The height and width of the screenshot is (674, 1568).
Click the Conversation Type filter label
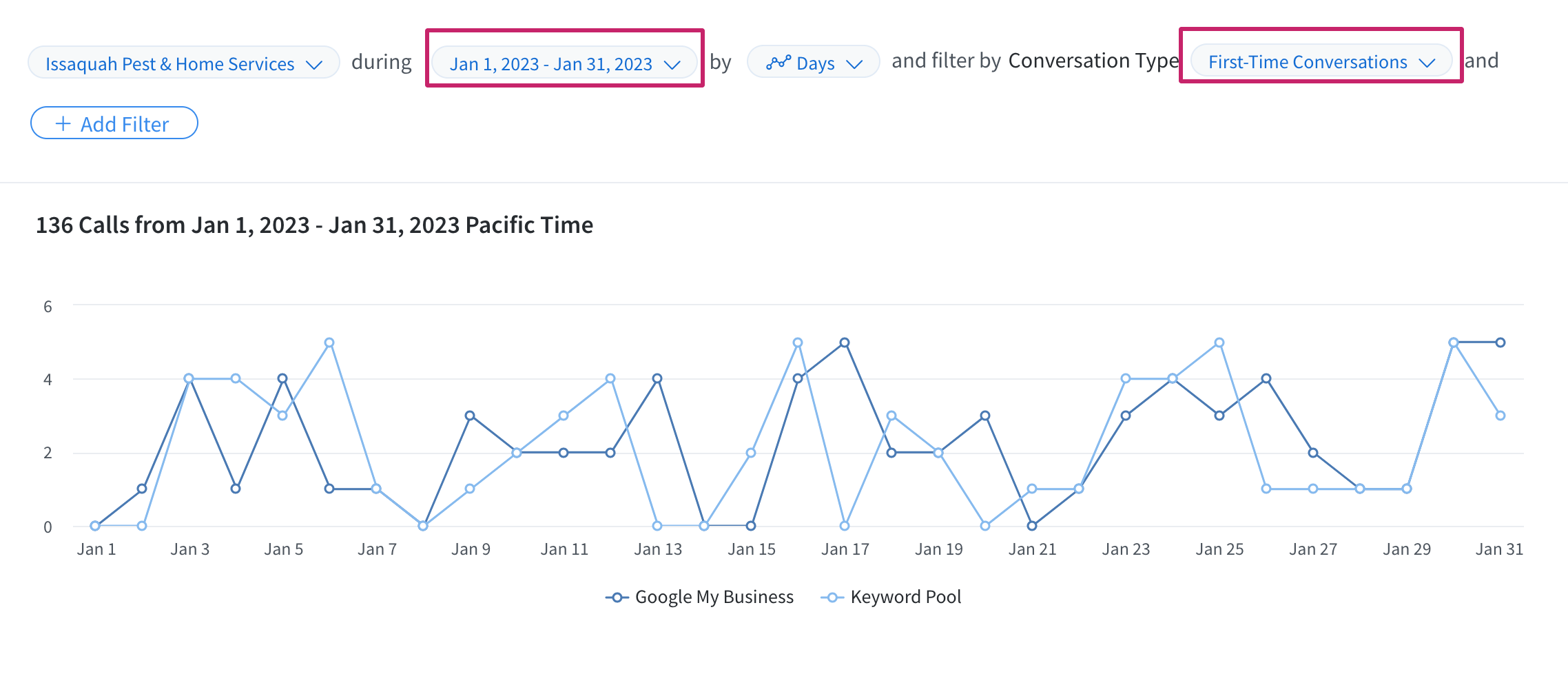(x=1093, y=61)
